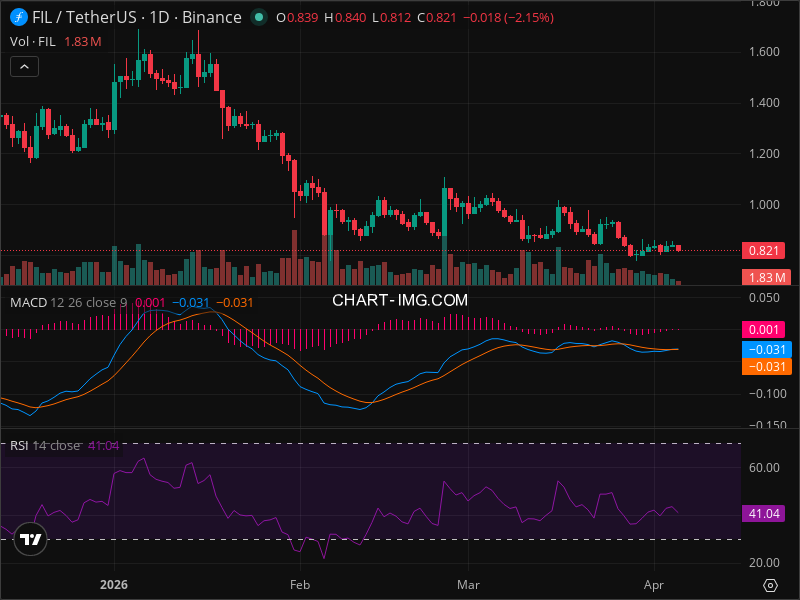Click the MACD 12 26 close 9 legend
This screenshot has width=800, height=600.
pos(69,303)
